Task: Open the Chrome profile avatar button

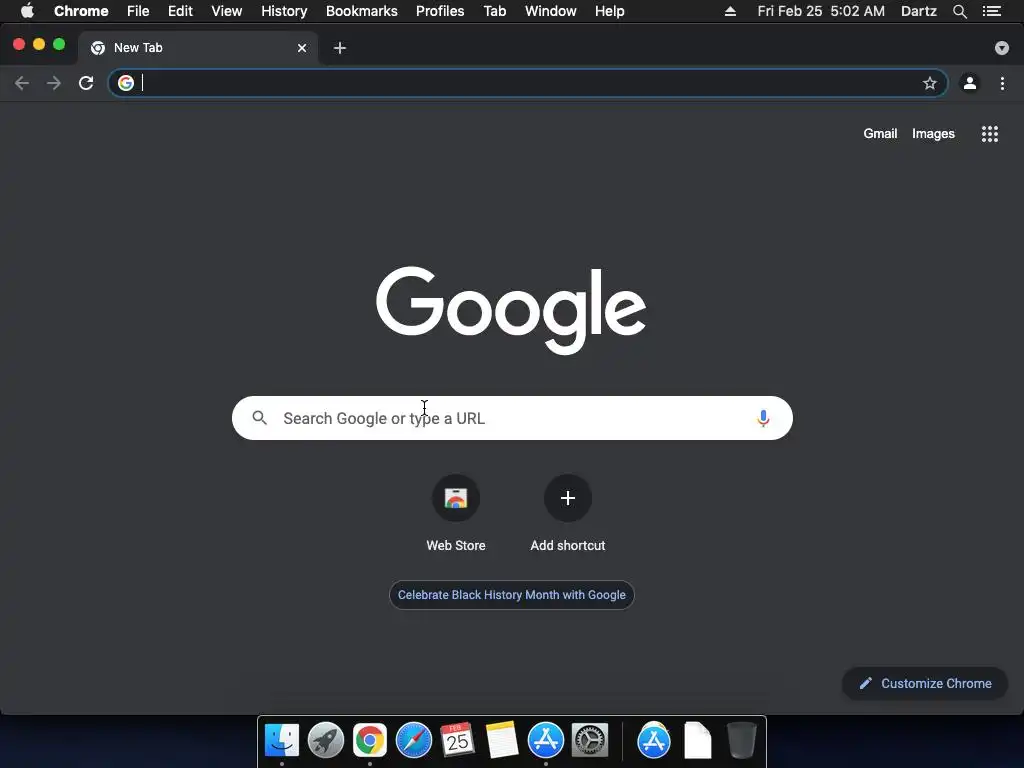Action: coord(970,83)
